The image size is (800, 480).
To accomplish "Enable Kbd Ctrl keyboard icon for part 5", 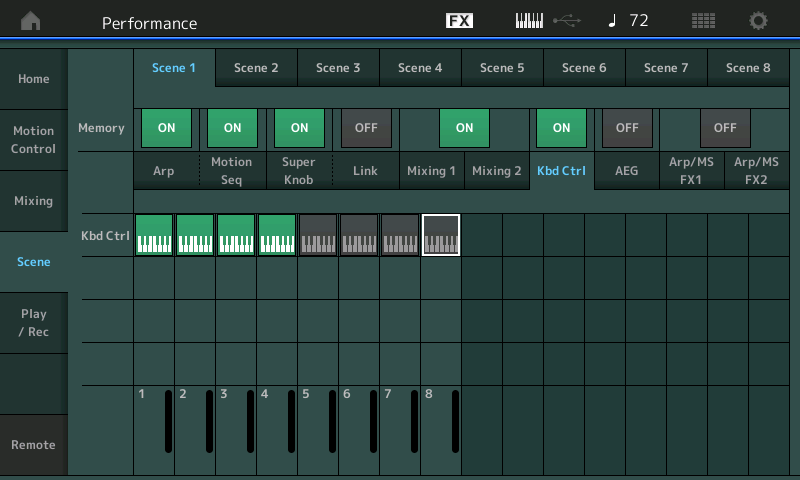I will pos(318,235).
